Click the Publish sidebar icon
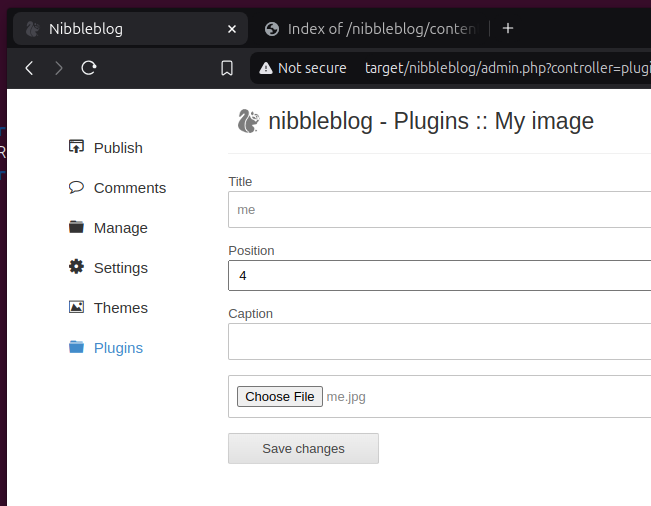Image resolution: width=651 pixels, height=506 pixels. click(x=76, y=147)
